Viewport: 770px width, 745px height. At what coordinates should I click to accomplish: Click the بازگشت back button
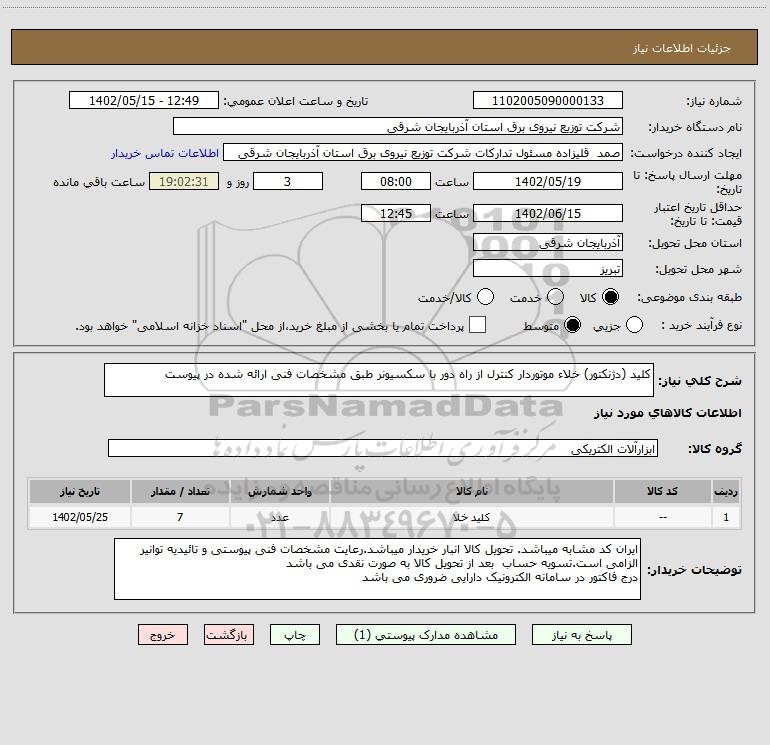(229, 635)
